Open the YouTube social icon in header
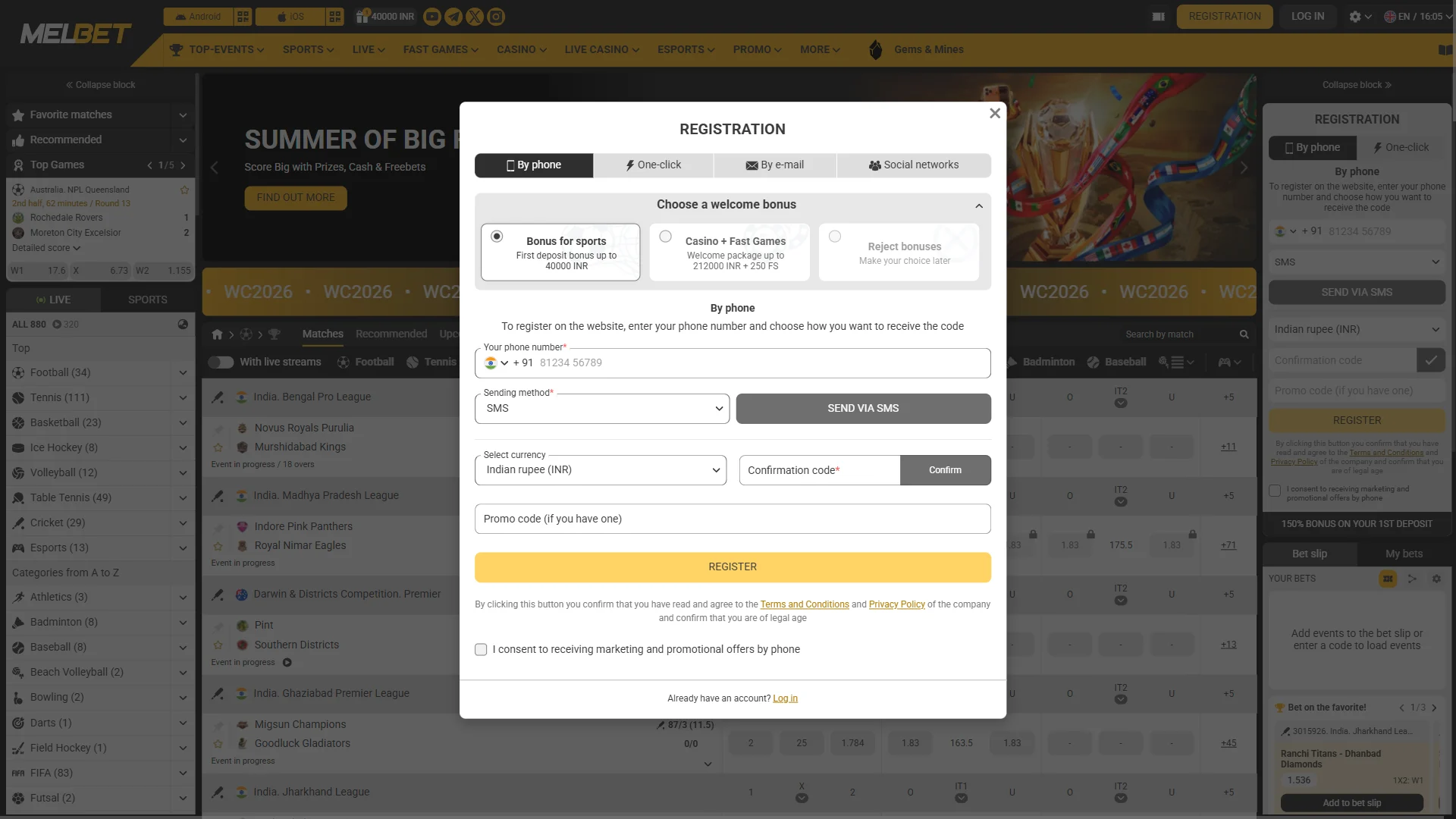Image resolution: width=1456 pixels, height=819 pixels. pos(432,17)
